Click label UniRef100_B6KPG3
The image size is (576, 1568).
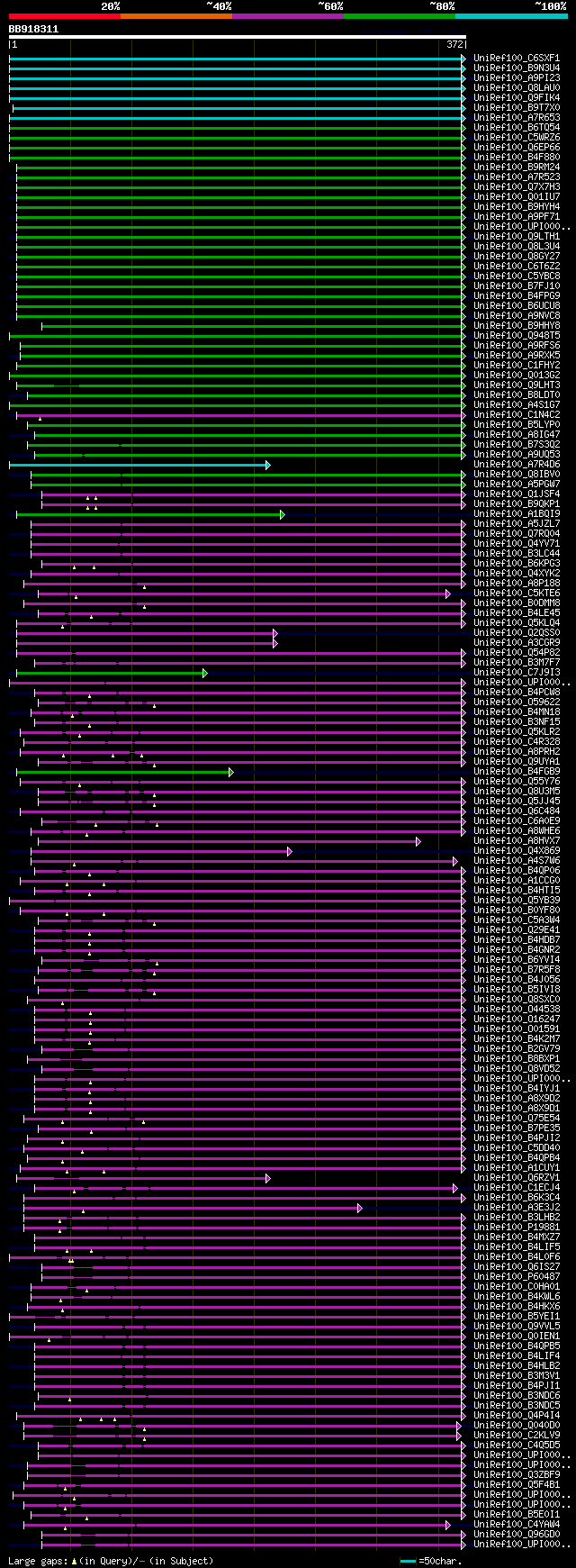517,564
